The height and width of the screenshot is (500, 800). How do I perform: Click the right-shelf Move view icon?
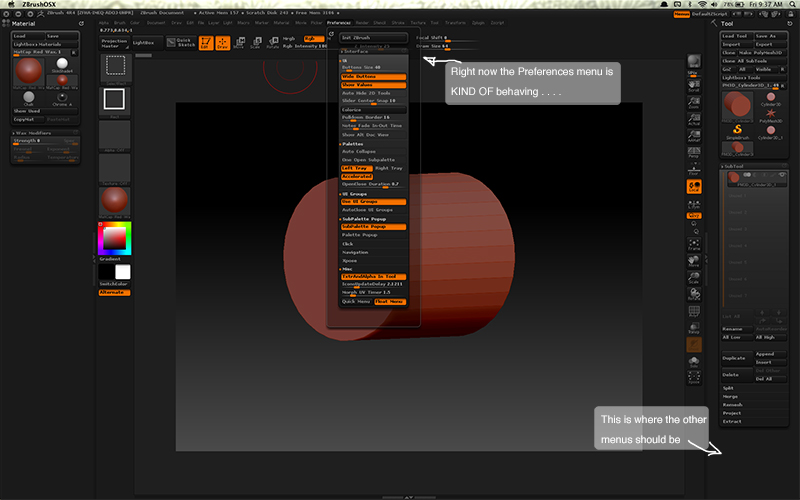pyautogui.click(x=694, y=261)
